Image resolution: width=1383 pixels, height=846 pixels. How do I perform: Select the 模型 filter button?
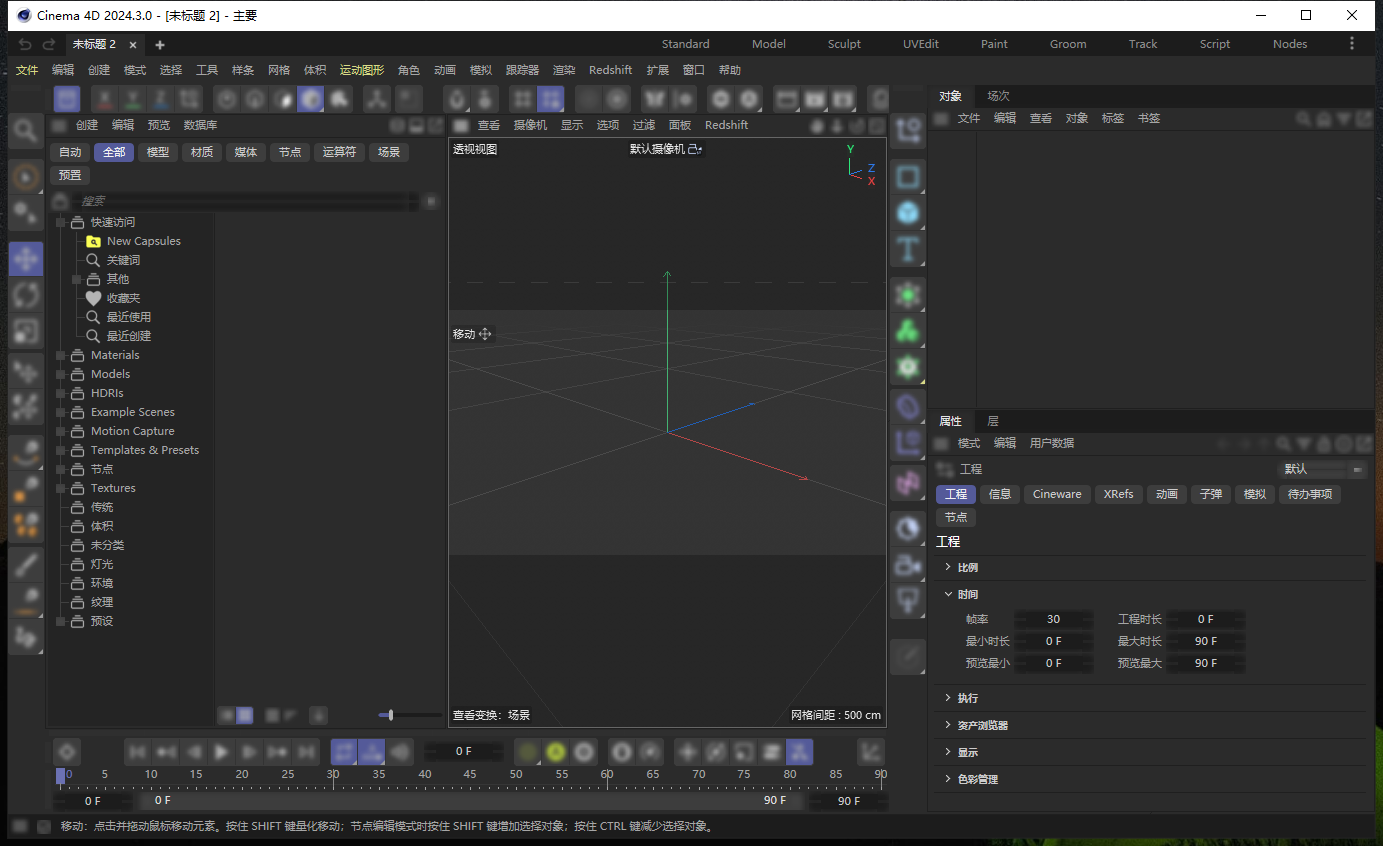click(158, 152)
